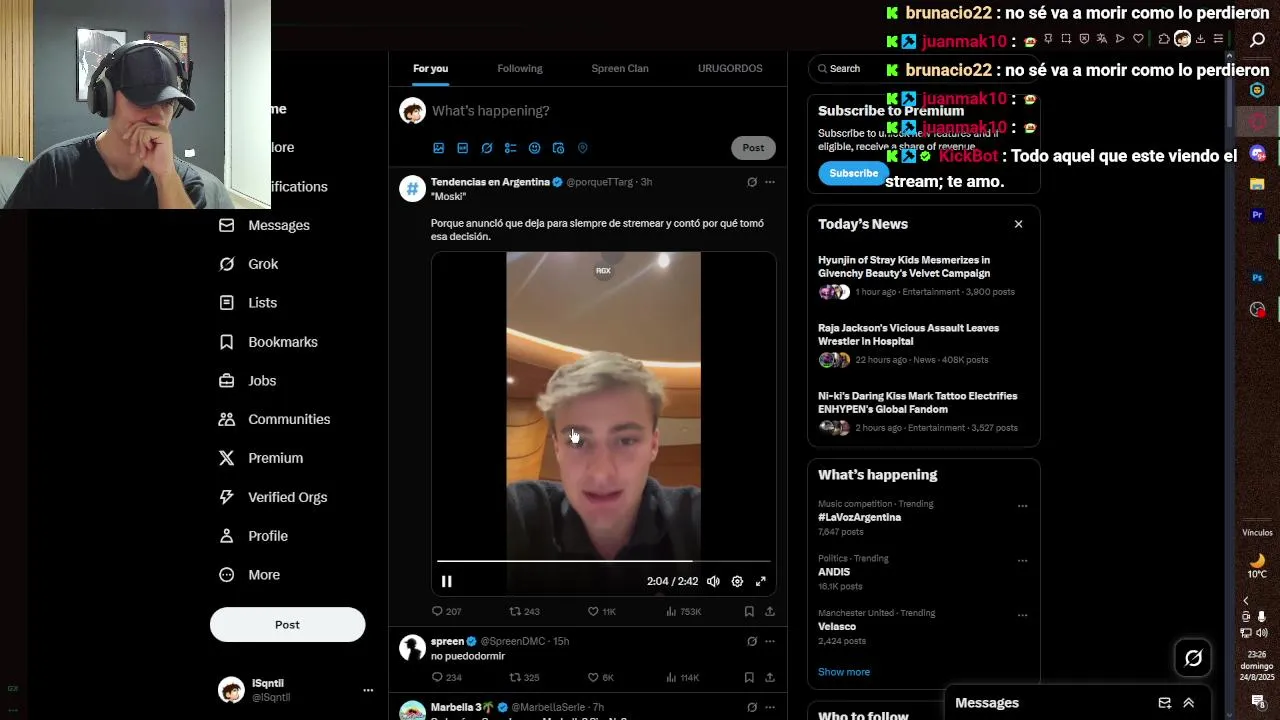Open Grok floating button near Messages

tap(1193, 658)
